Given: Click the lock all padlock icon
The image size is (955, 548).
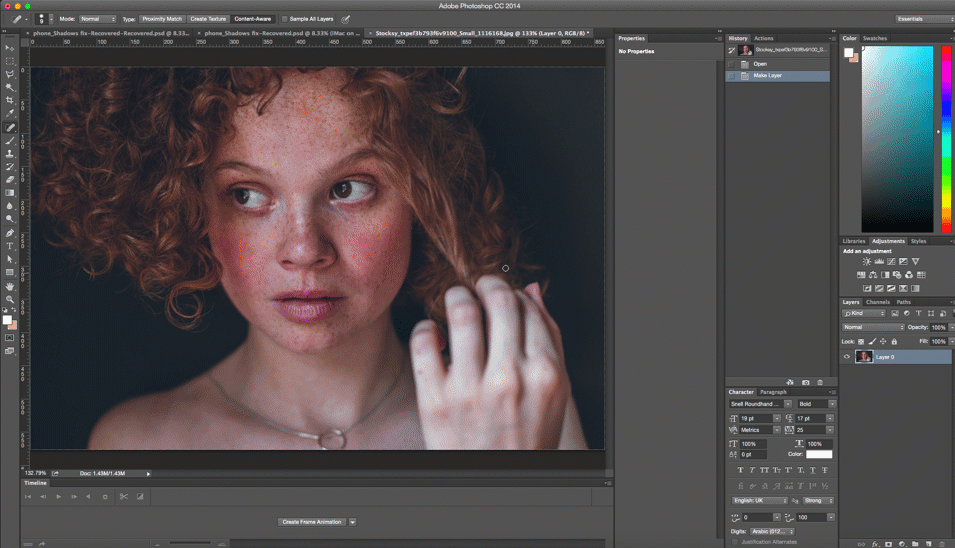Looking at the screenshot, I should tap(894, 341).
